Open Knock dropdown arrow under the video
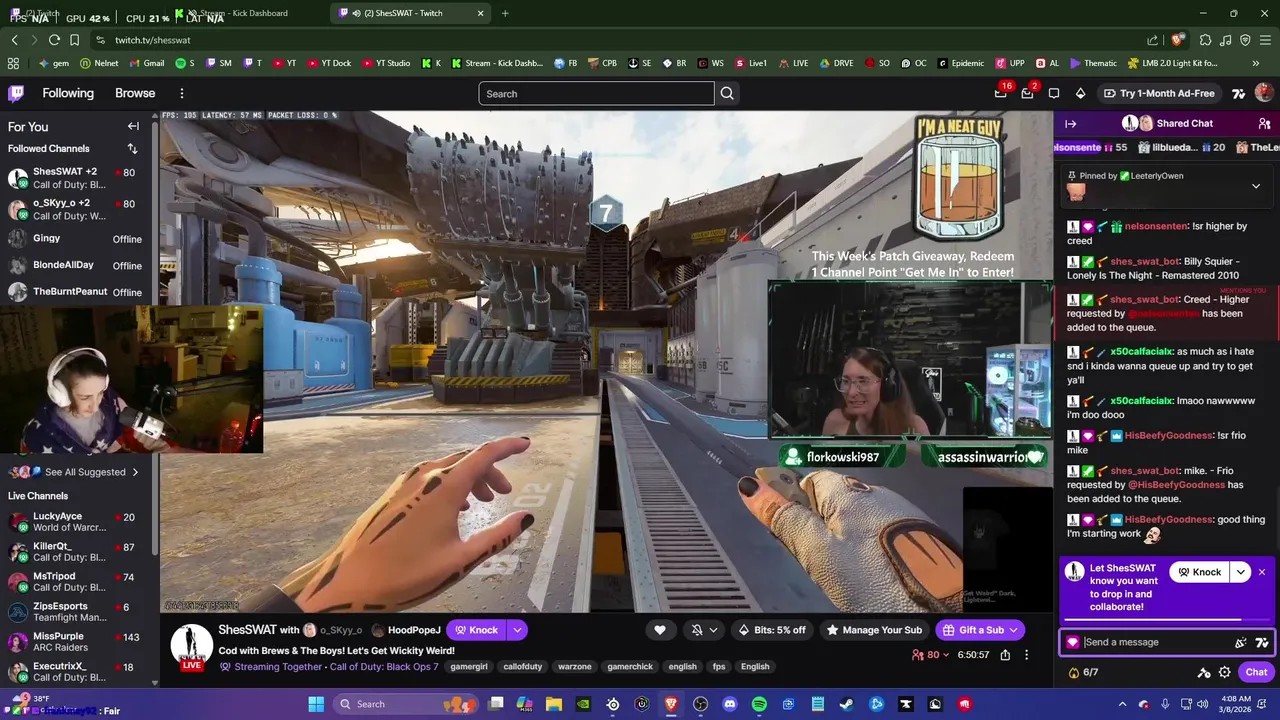Viewport: 1280px width, 720px height. click(x=517, y=630)
